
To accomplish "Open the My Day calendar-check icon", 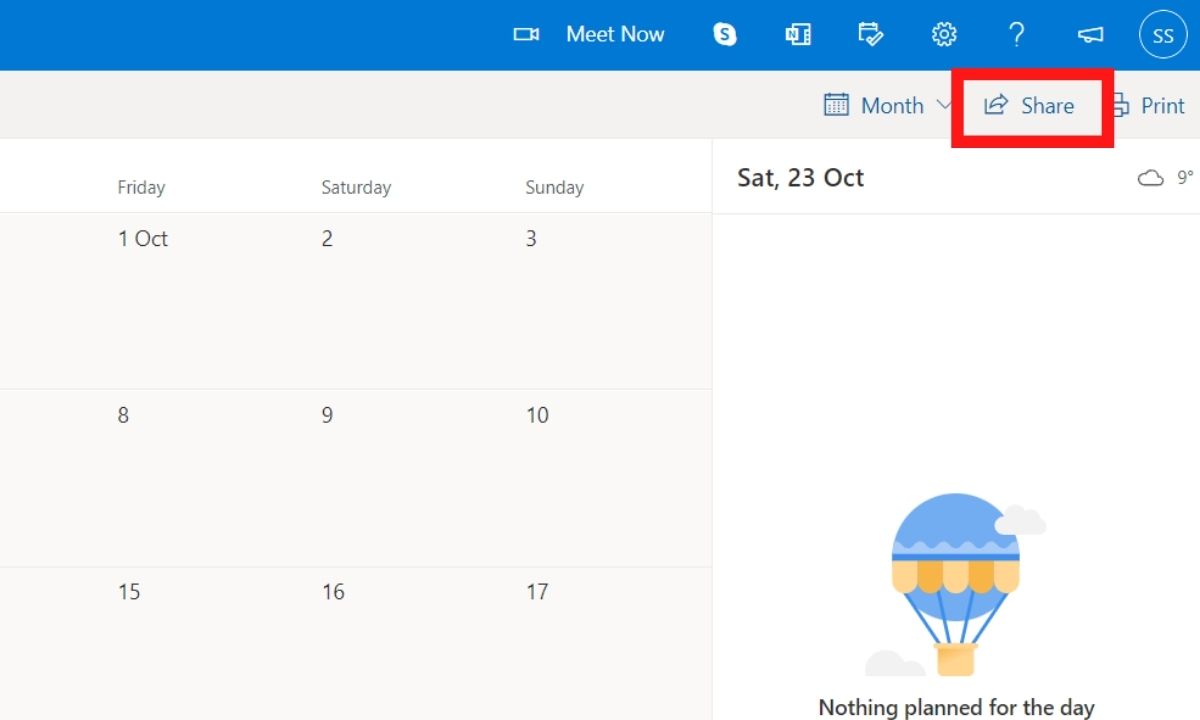I will click(871, 35).
